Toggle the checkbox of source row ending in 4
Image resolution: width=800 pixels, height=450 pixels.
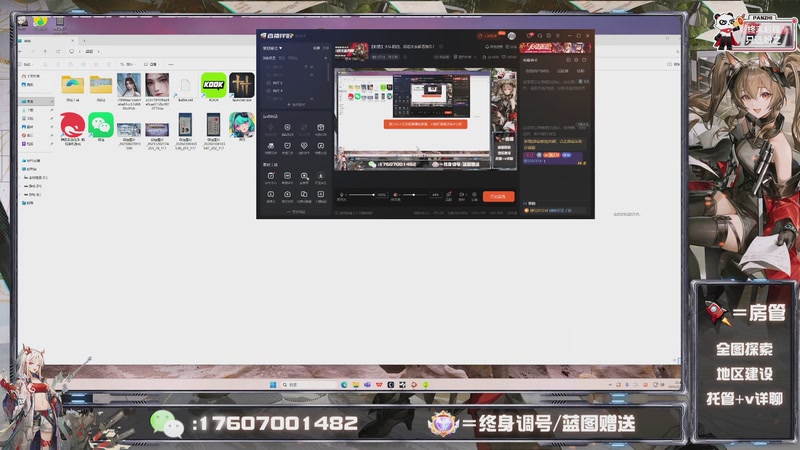pyautogui.click(x=269, y=91)
